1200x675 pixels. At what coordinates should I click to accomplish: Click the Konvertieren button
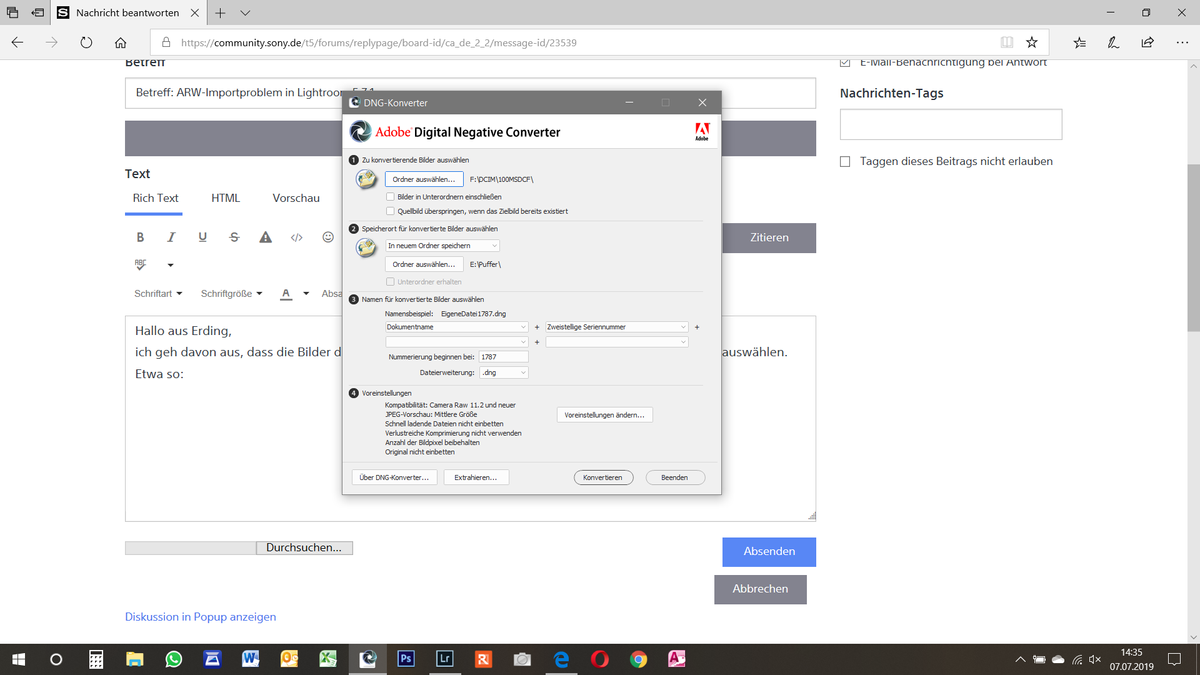tap(603, 477)
